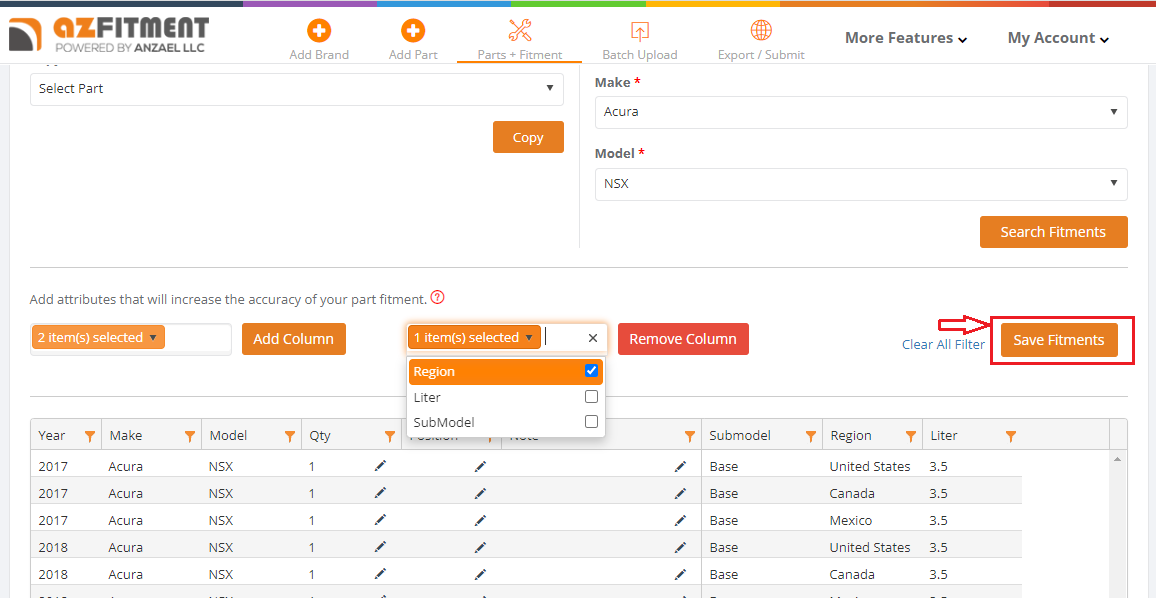Image resolution: width=1156 pixels, height=598 pixels.
Task: Edit Qty for the 2017 United States row
Action: click(380, 466)
